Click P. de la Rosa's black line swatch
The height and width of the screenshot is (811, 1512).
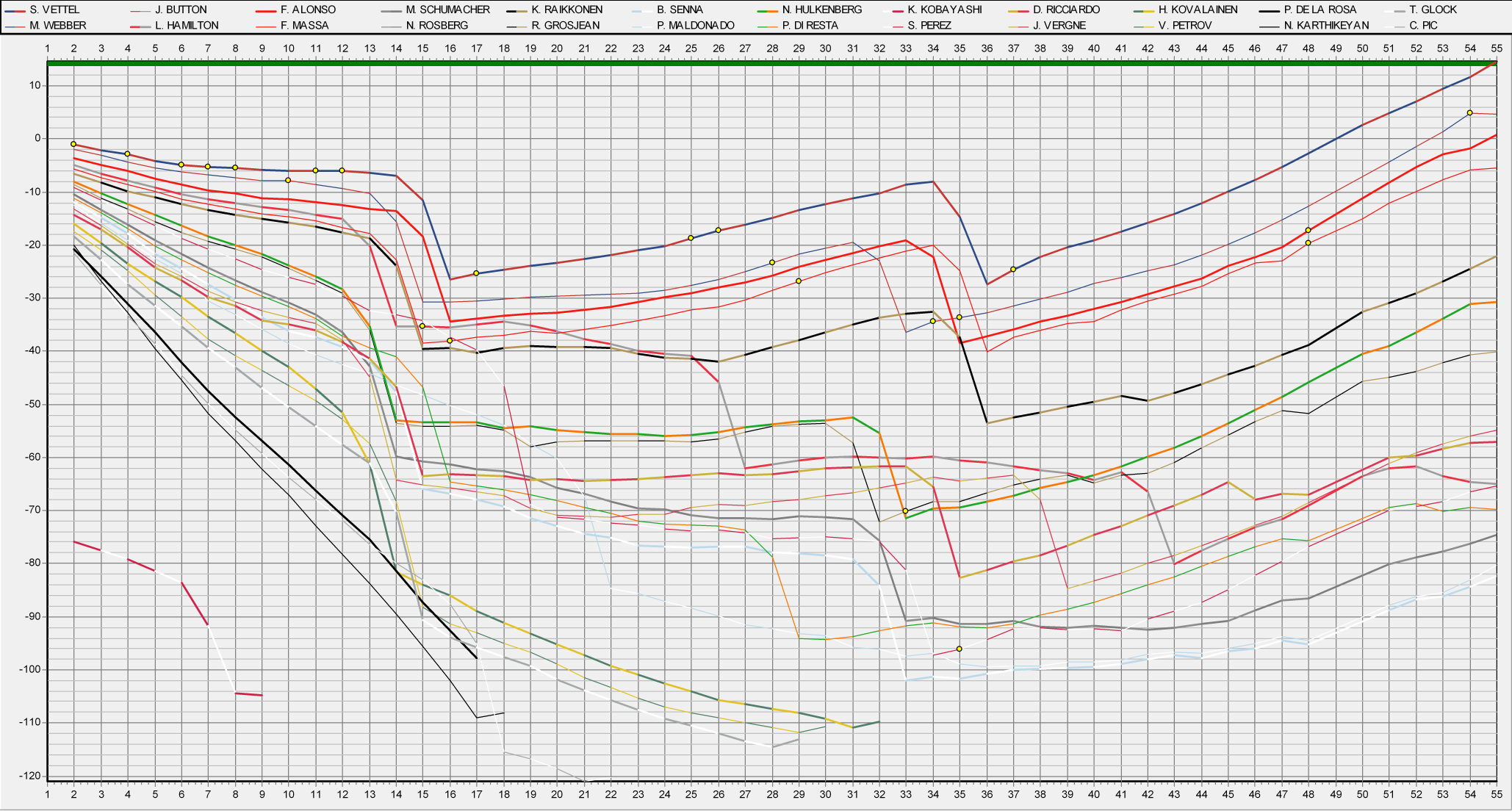tap(1269, 10)
